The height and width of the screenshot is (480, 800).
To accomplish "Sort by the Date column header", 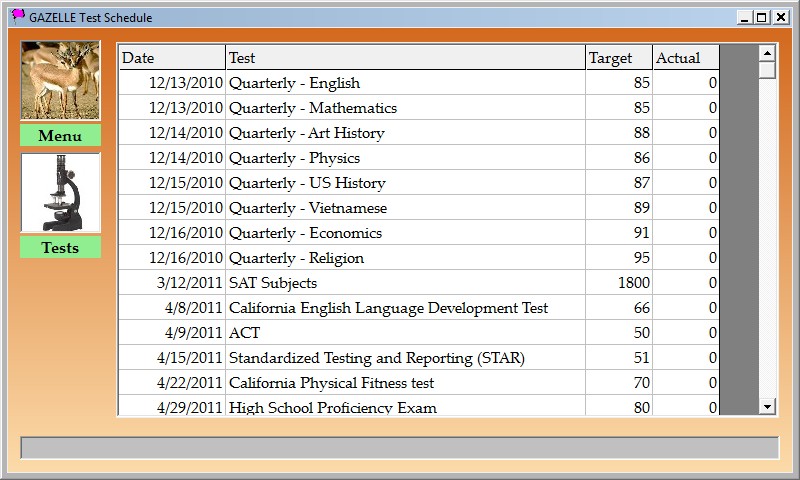I will (x=171, y=58).
